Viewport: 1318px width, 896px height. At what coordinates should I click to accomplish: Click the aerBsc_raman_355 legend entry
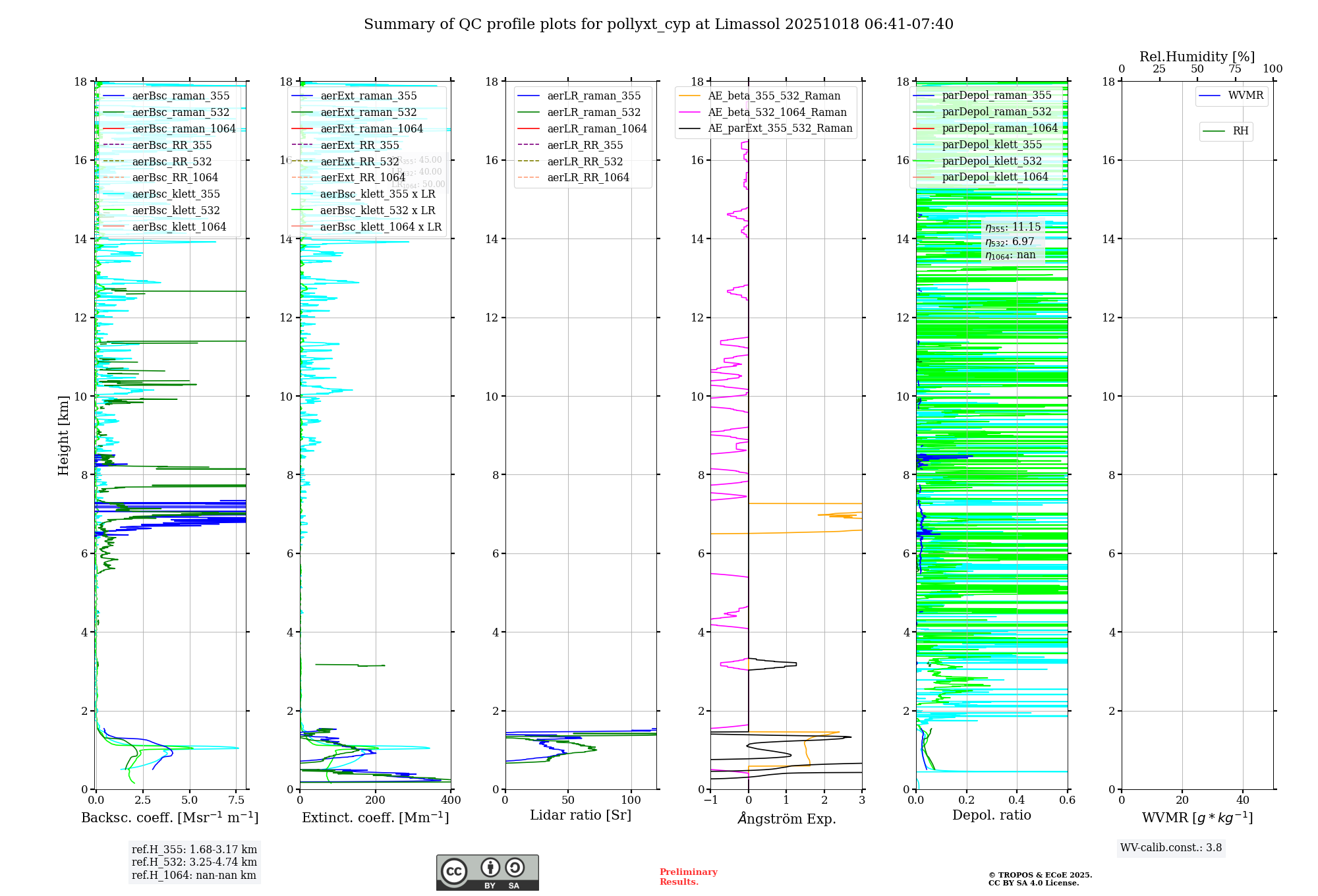click(180, 96)
